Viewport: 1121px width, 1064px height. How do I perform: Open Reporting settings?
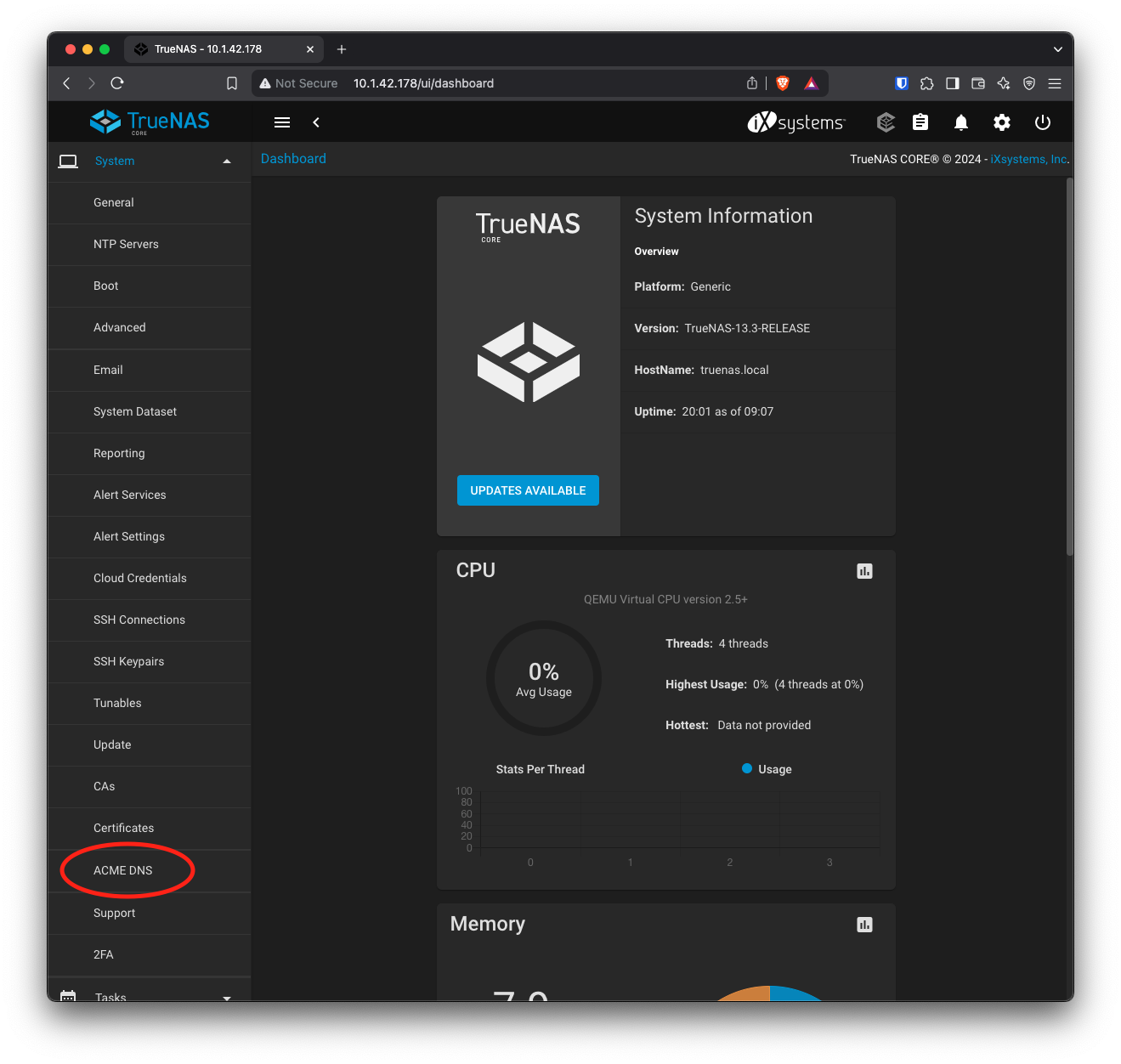pos(150,454)
